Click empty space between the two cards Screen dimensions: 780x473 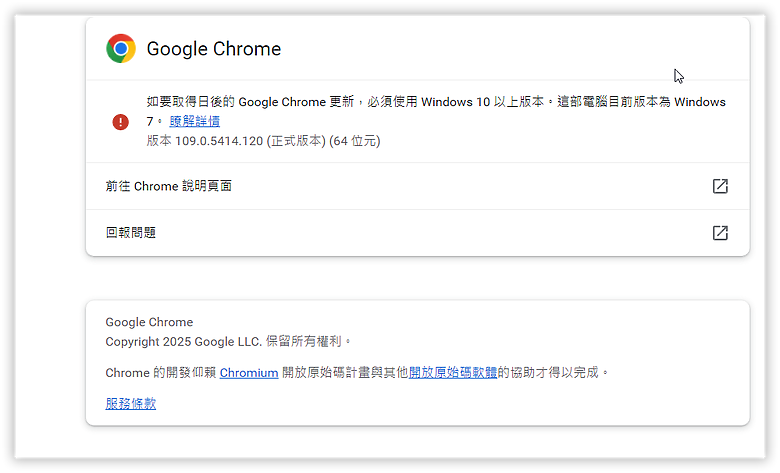click(417, 279)
